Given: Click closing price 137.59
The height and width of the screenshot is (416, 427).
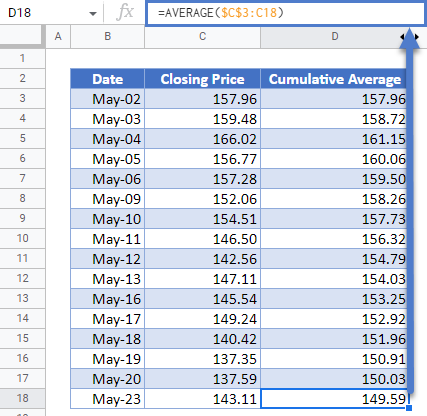Looking at the screenshot, I should 202,379.
